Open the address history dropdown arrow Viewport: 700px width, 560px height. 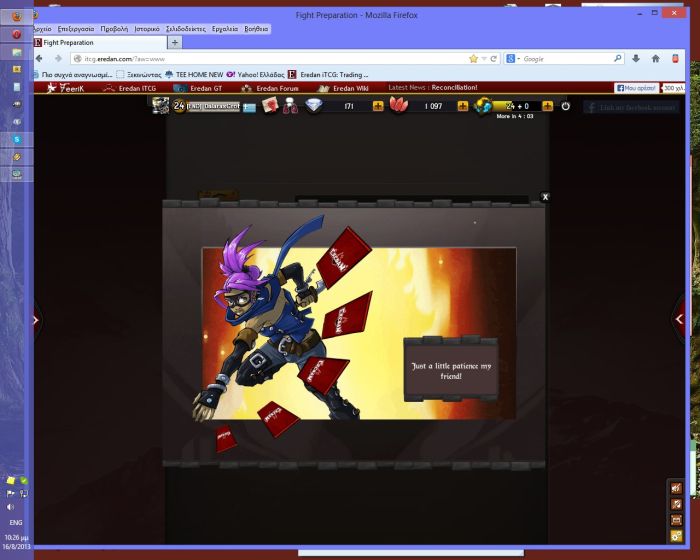pos(484,59)
